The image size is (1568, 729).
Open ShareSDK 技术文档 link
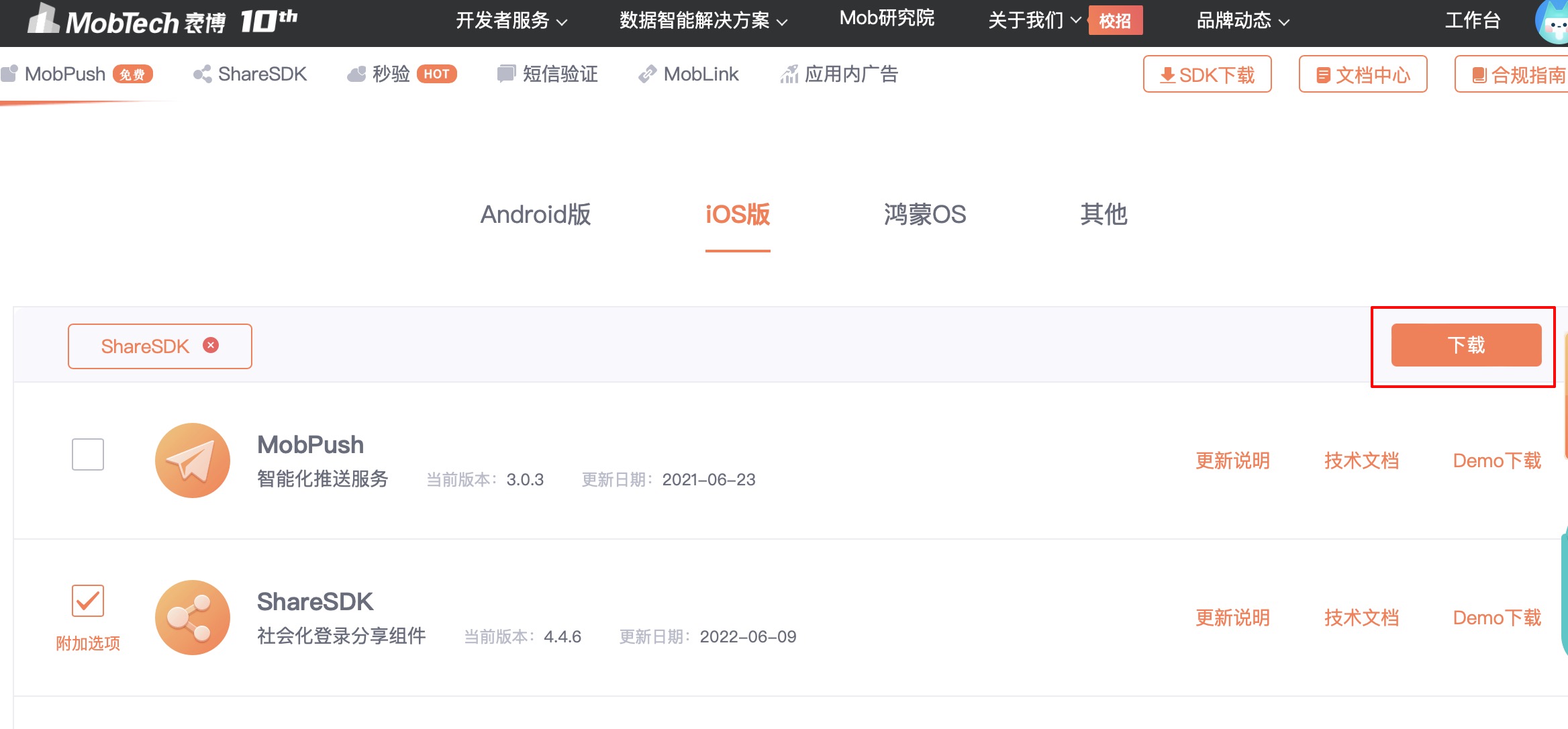click(1360, 618)
